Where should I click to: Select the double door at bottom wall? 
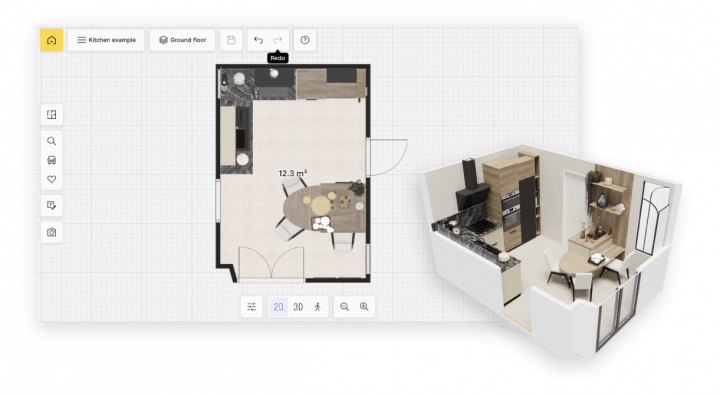[x=271, y=263]
